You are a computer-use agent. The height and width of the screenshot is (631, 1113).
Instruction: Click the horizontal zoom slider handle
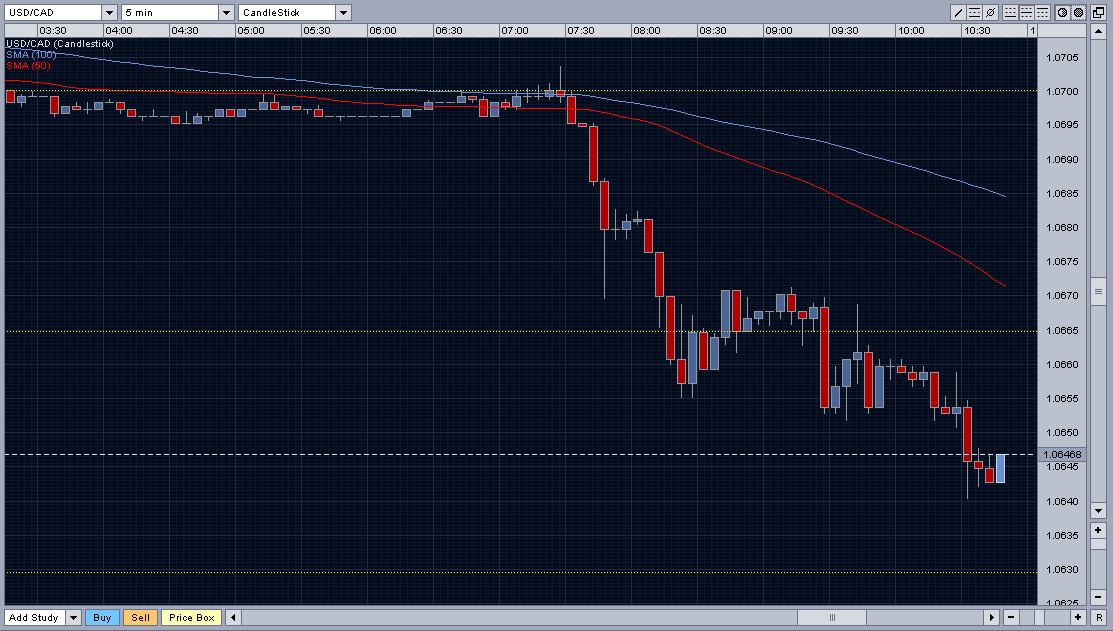click(x=1039, y=618)
